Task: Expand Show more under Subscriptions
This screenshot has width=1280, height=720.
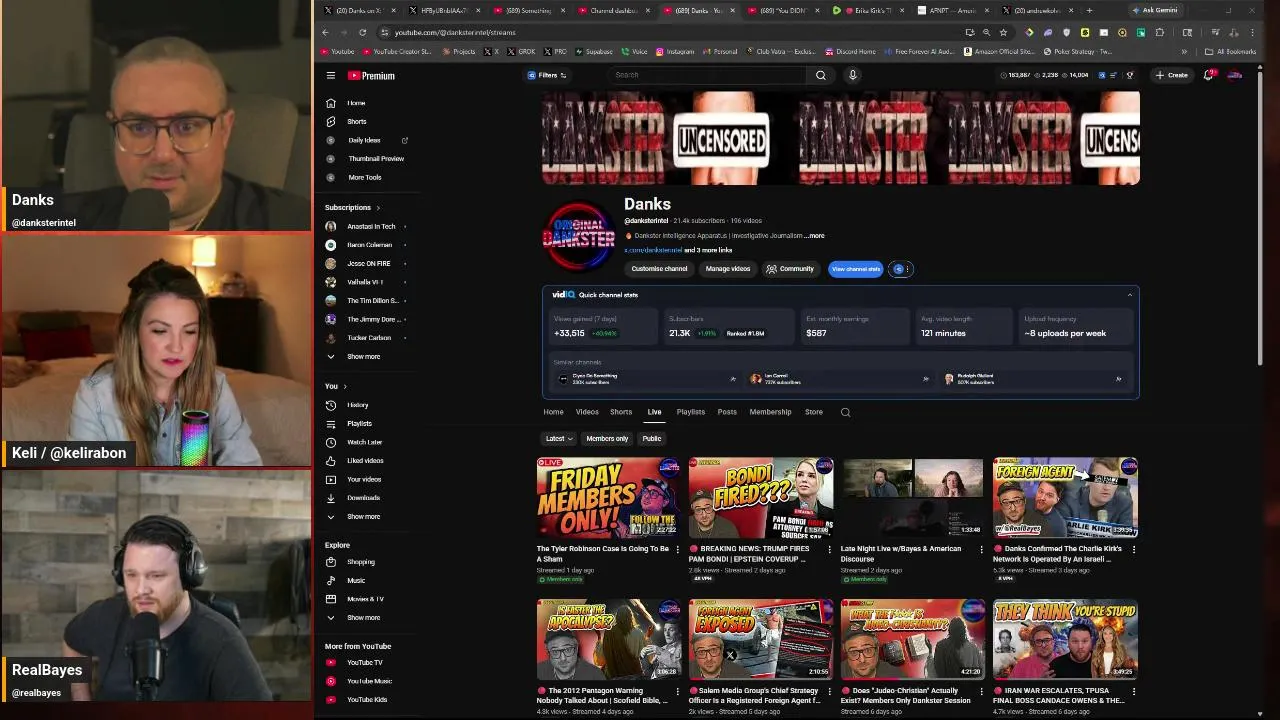Action: pyautogui.click(x=362, y=356)
